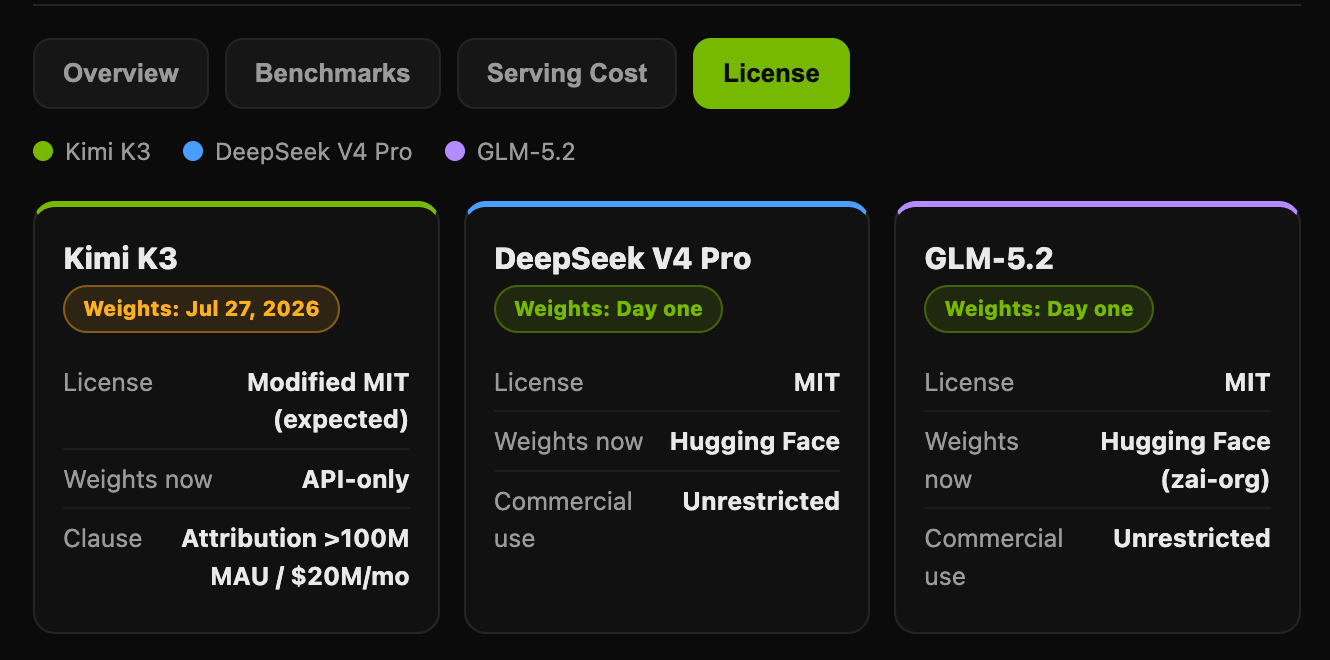Screen dimensions: 1330x660
Task: Click 'License' label in GLM-5.2 card
Action: (x=969, y=383)
